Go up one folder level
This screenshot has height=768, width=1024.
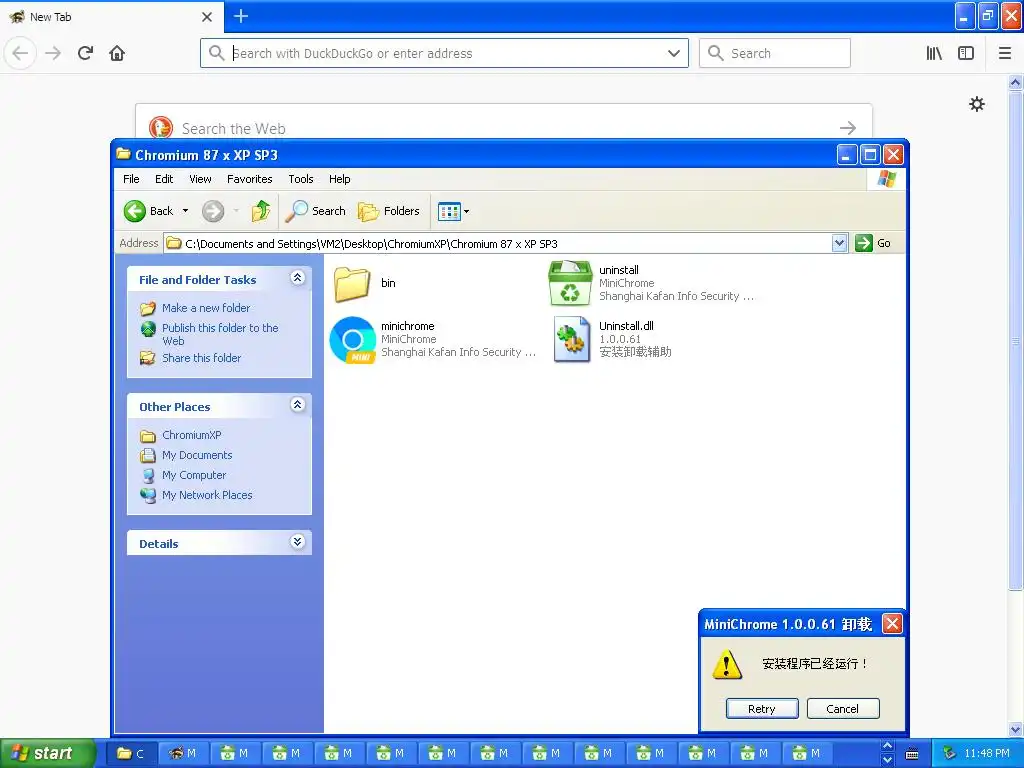[261, 211]
